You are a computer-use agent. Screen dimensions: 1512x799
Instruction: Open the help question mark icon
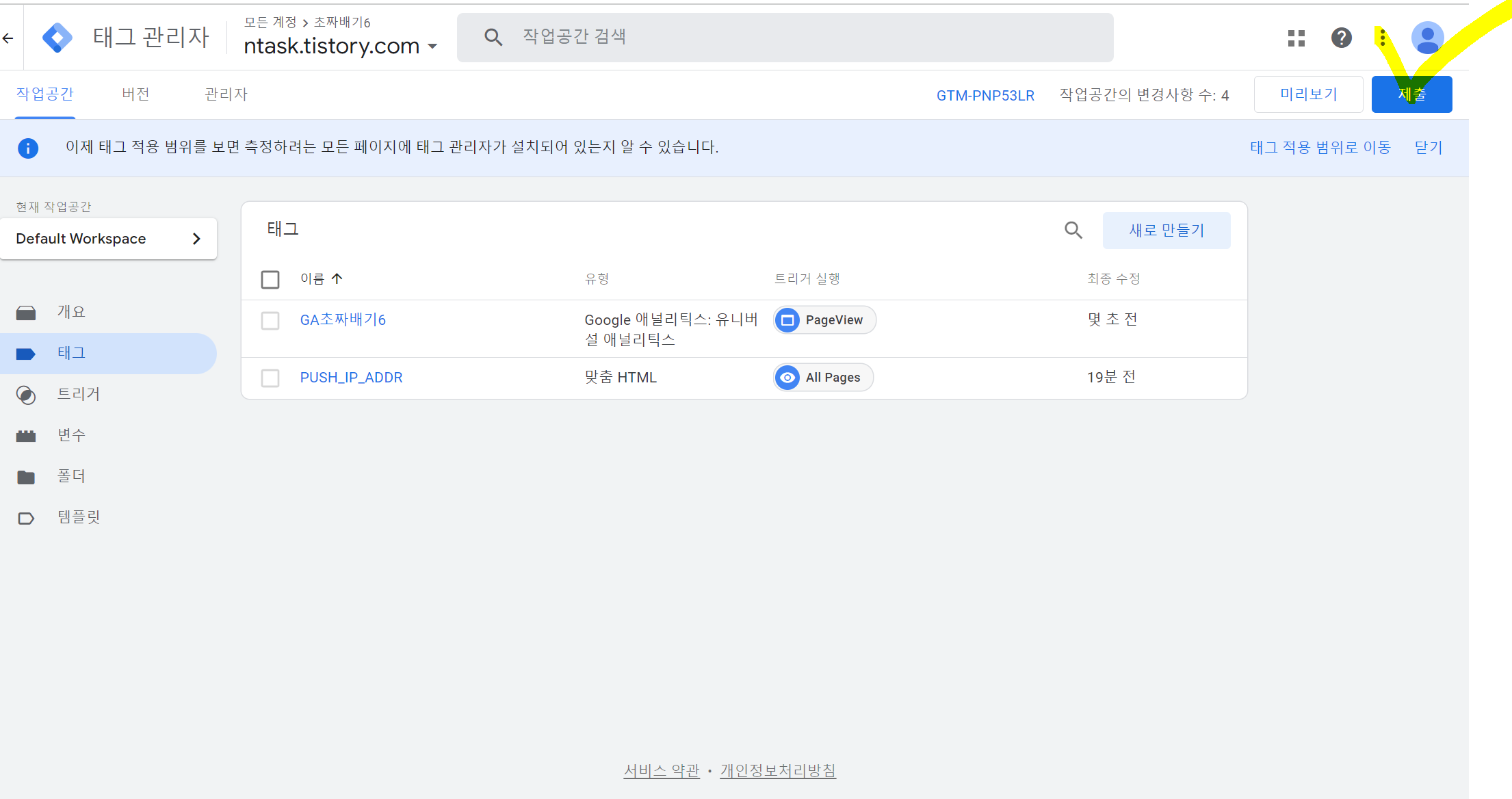(1341, 38)
